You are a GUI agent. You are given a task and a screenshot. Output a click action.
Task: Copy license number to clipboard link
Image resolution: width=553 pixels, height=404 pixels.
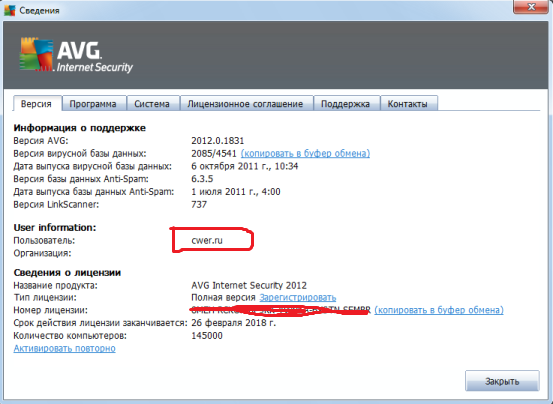click(439, 310)
